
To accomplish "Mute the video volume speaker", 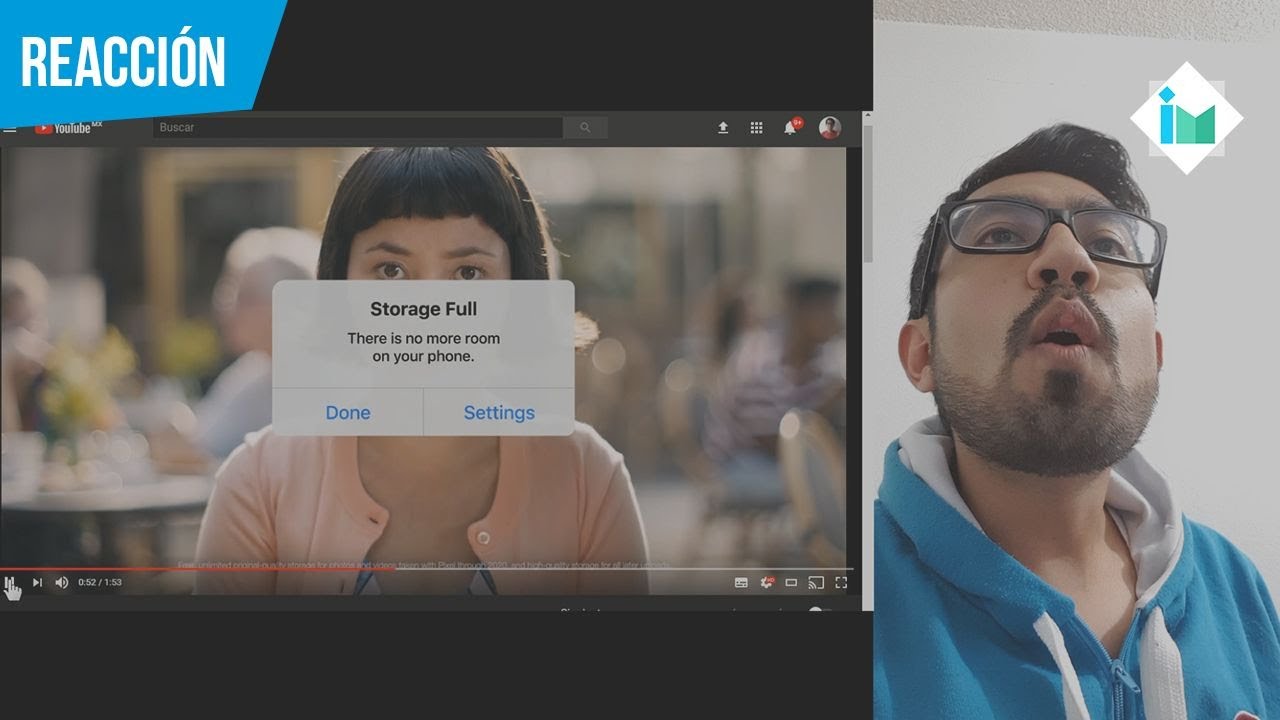I will (61, 582).
